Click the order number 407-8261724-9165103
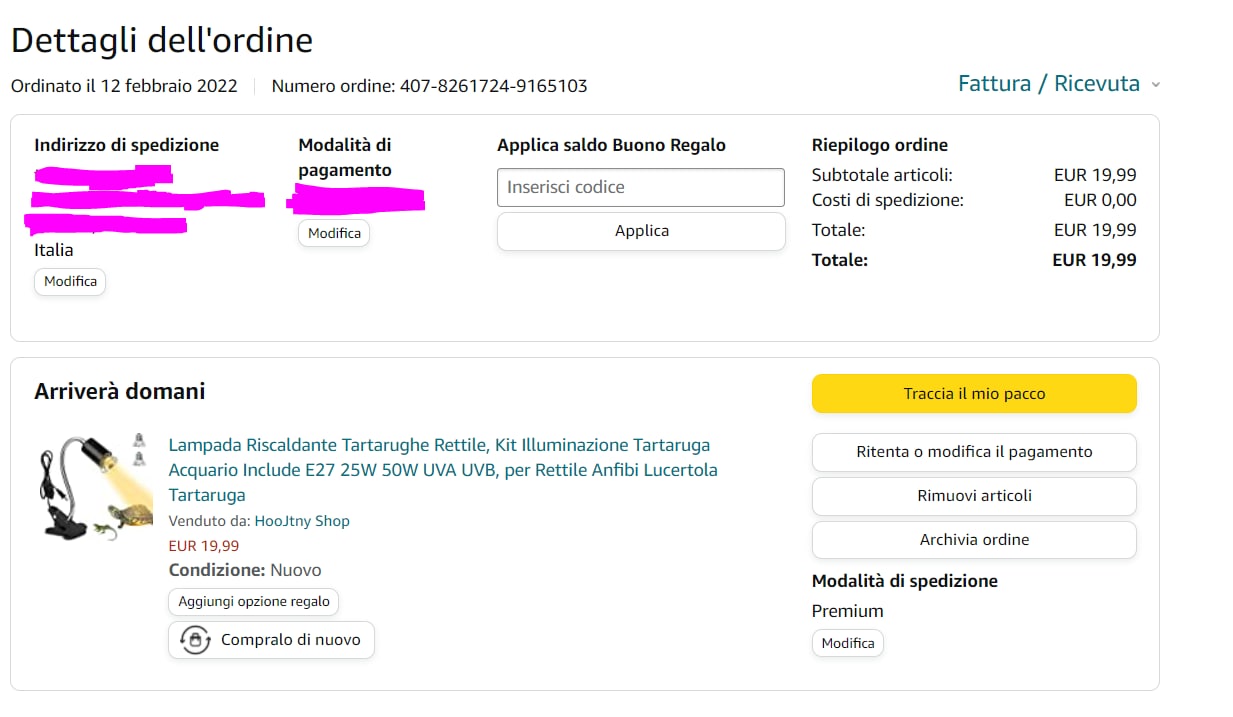Image resolution: width=1233 pixels, height=717 pixels. tap(493, 86)
